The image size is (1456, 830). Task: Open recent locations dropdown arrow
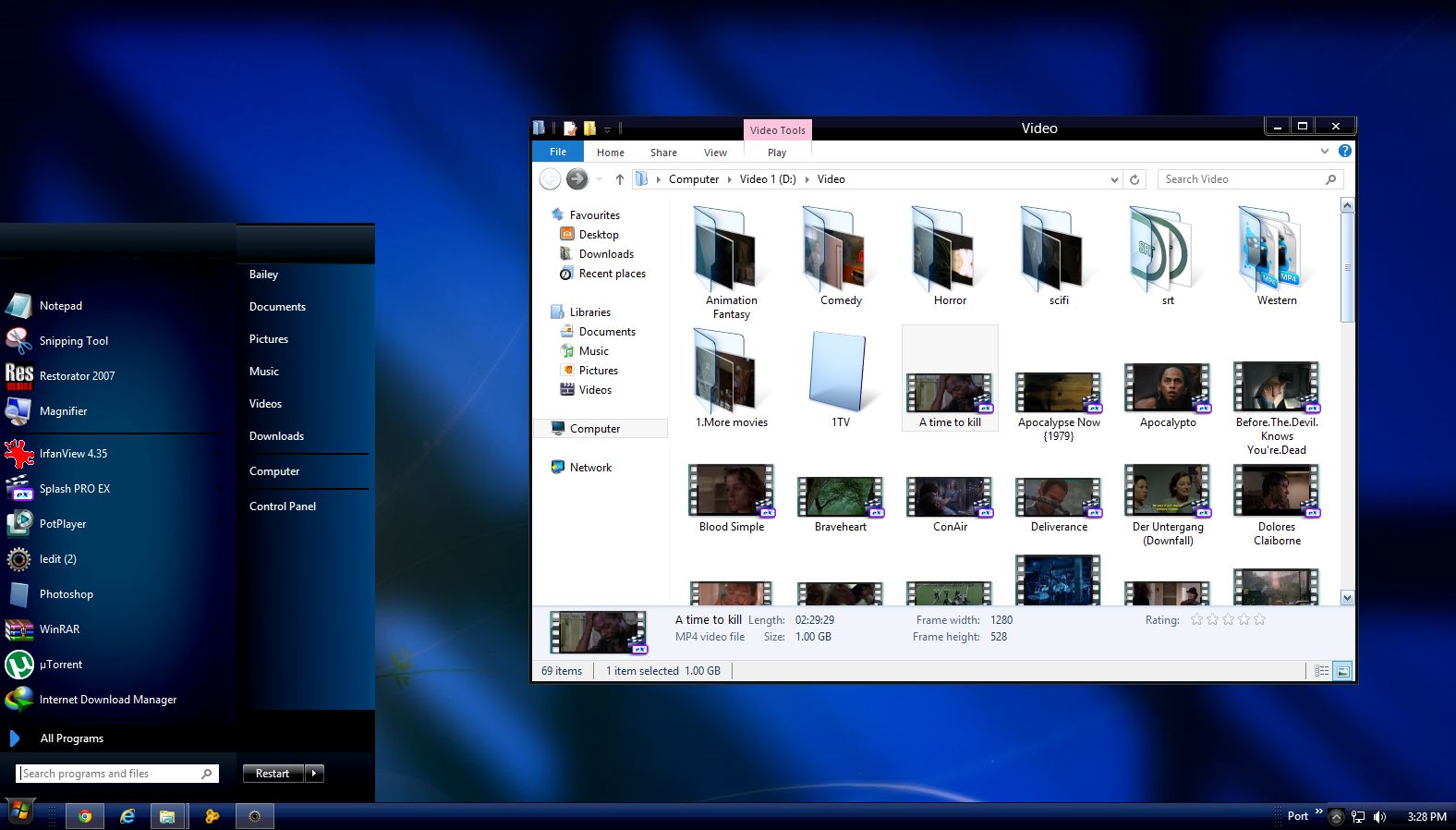point(600,179)
